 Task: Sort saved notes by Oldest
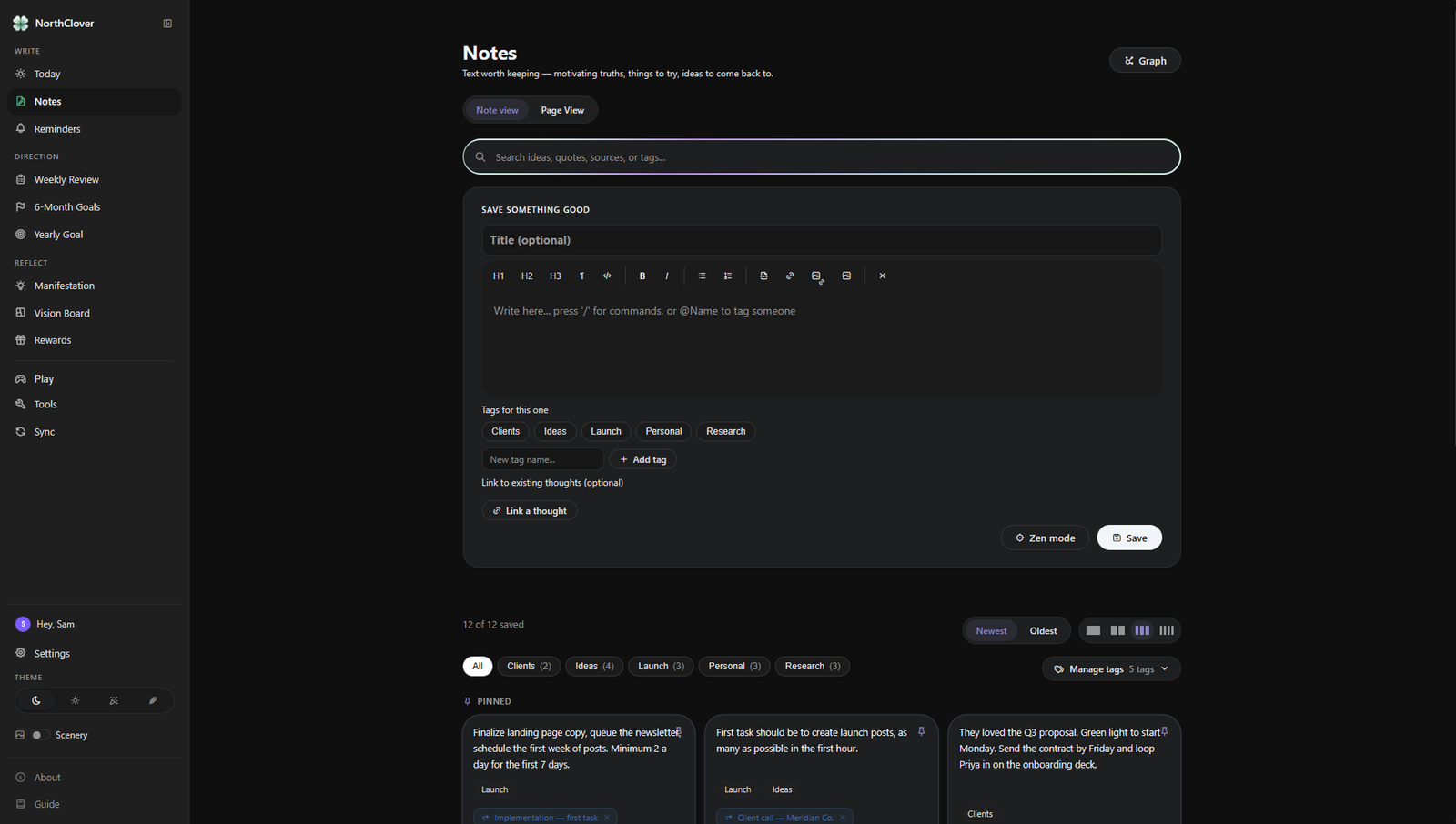(1043, 630)
